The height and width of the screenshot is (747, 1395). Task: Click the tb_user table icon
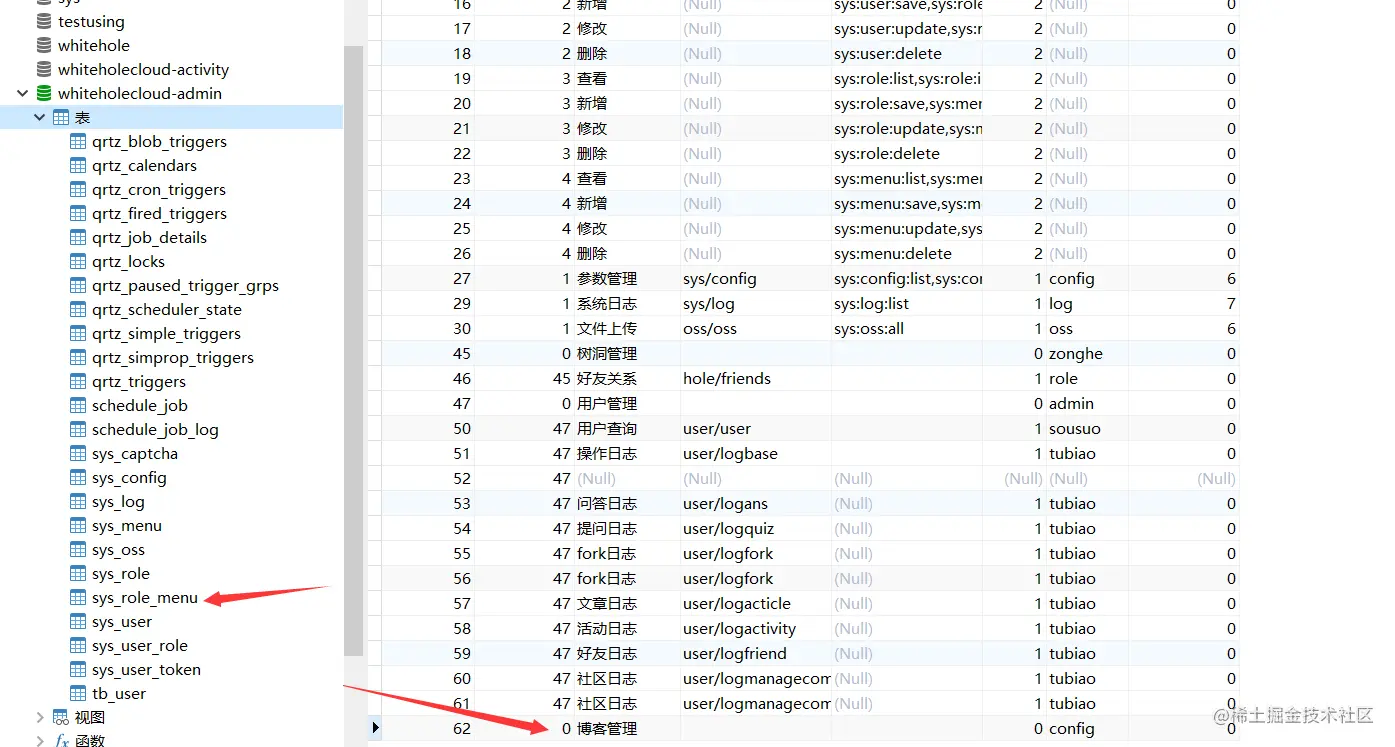tap(78, 694)
